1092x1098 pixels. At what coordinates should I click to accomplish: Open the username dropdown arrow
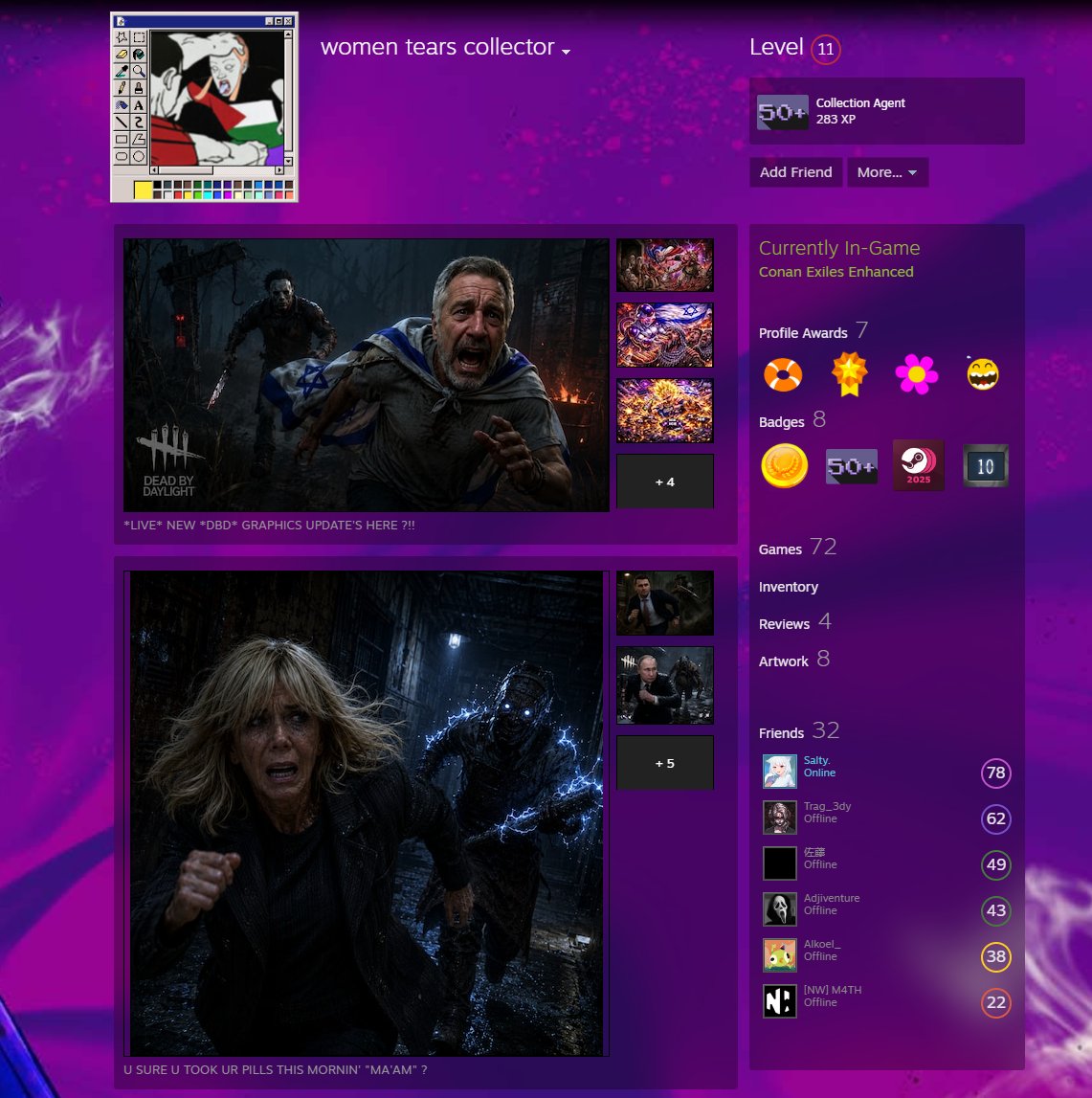point(566,52)
